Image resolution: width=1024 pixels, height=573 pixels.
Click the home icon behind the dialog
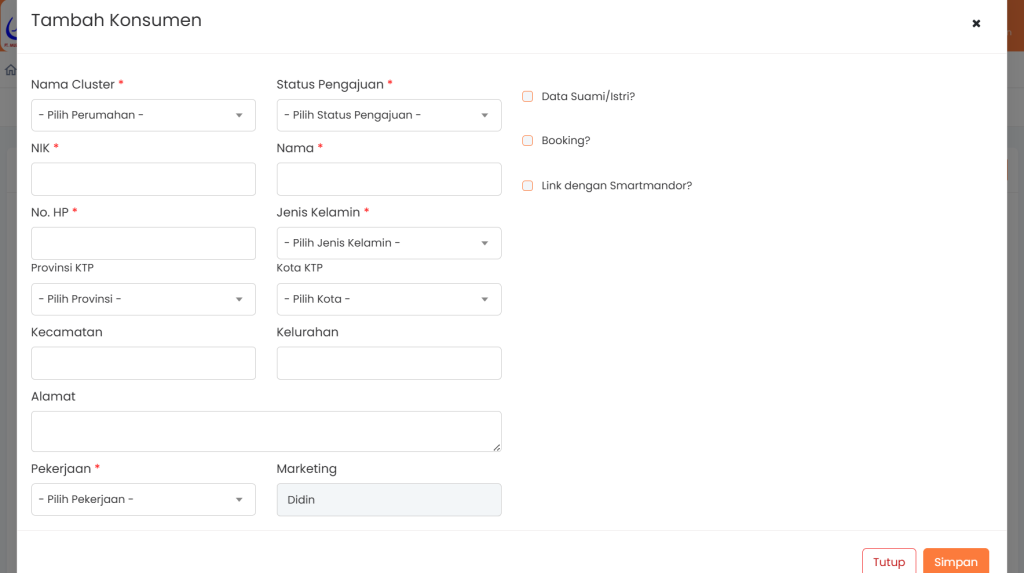point(10,70)
